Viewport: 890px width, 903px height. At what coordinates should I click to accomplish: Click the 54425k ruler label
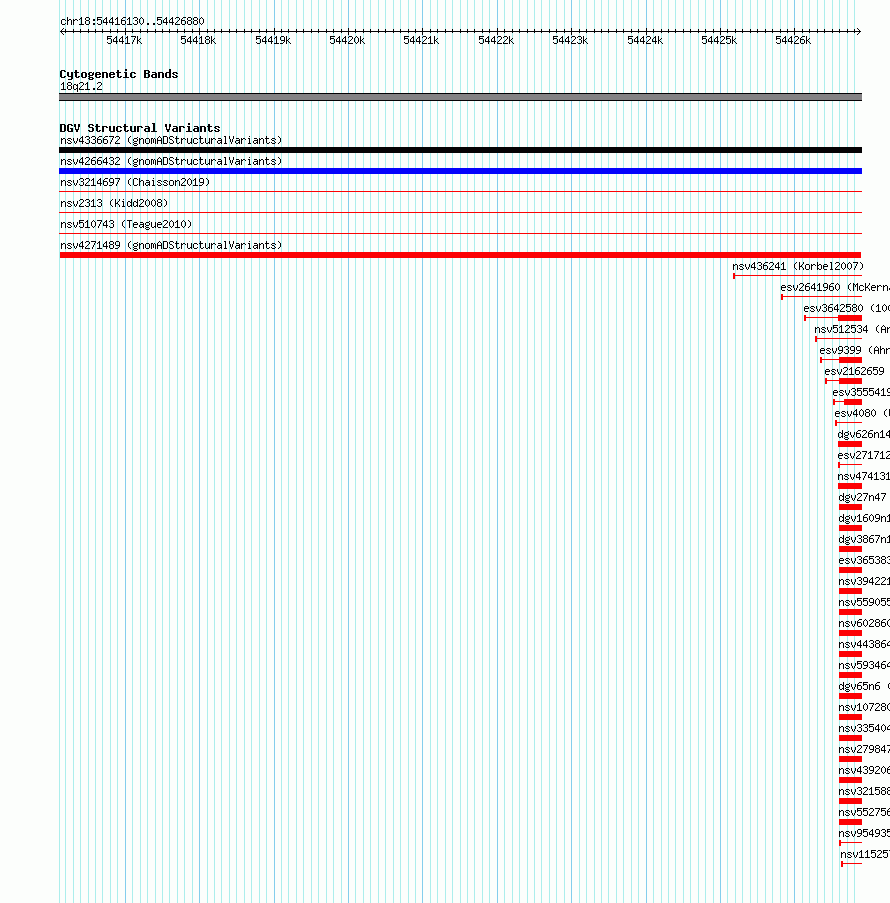719,40
